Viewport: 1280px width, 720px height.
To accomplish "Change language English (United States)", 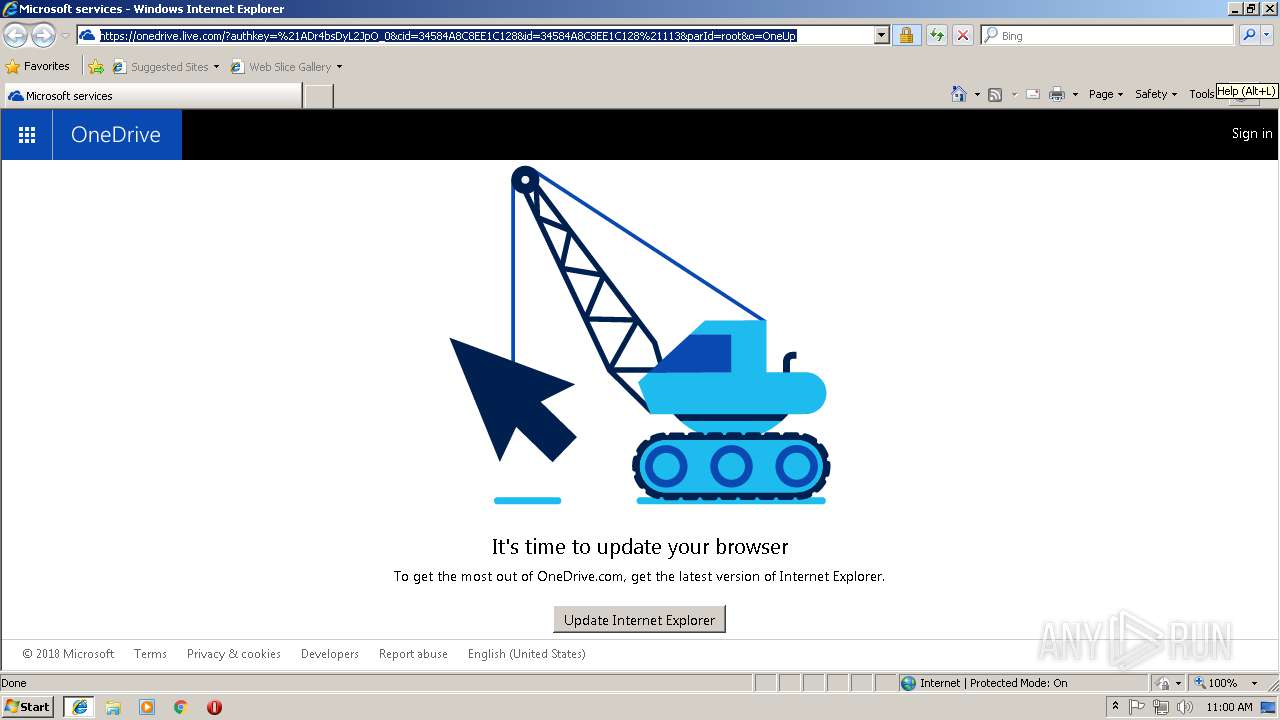I will (527, 654).
